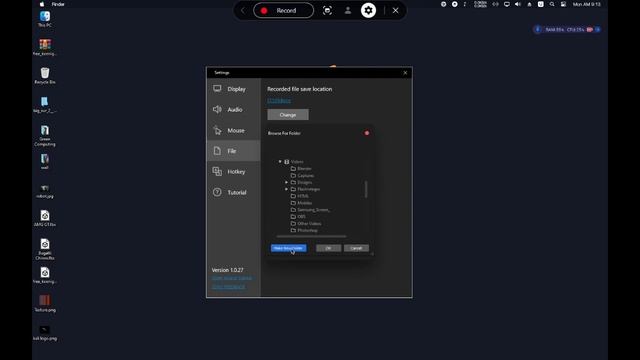This screenshot has width=640, height=360.
Task: Select the Green Computing desktop icon
Action: click(x=45, y=136)
